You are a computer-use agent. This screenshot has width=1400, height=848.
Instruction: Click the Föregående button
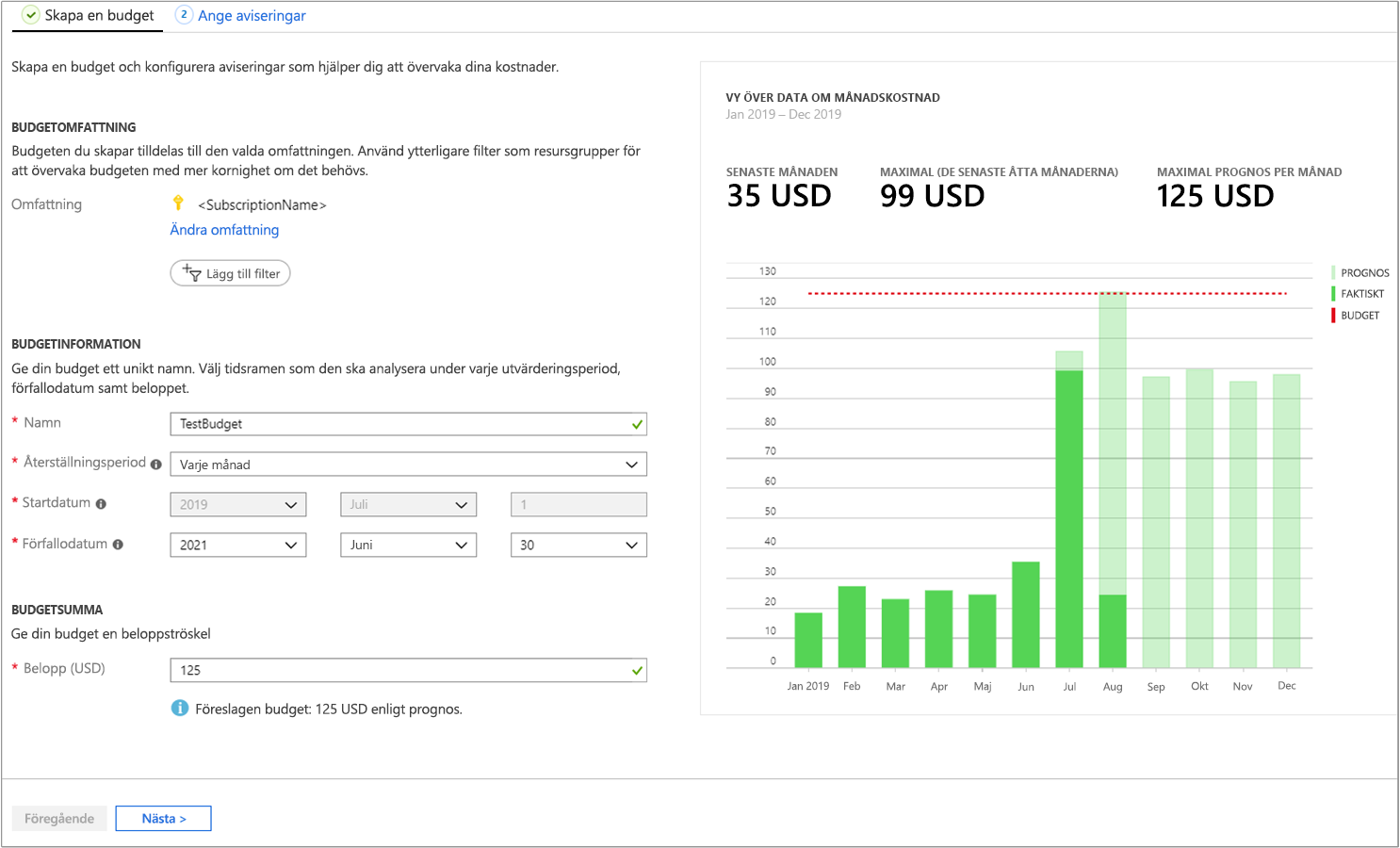[x=59, y=819]
